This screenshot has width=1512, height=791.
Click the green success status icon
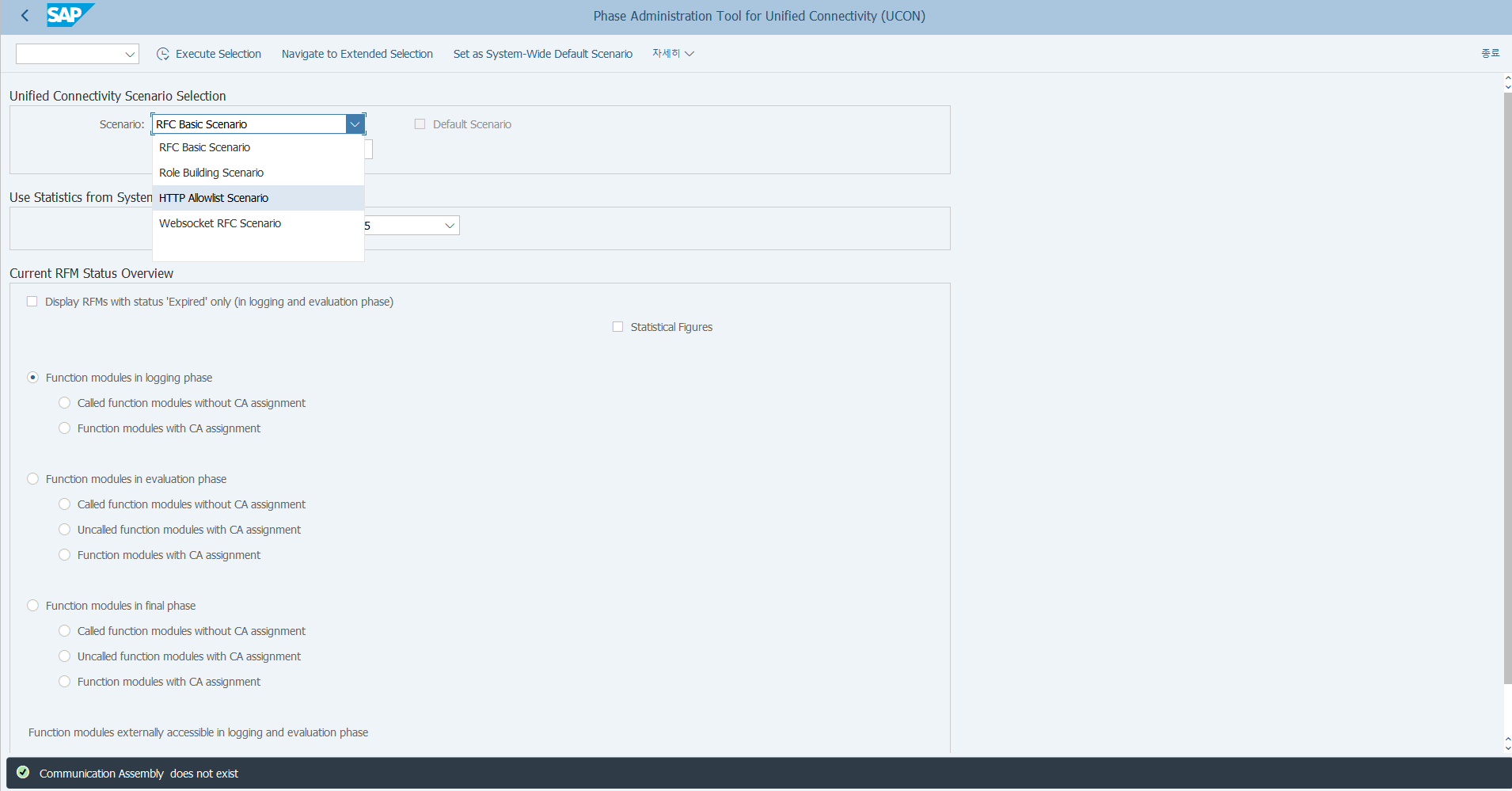(23, 772)
